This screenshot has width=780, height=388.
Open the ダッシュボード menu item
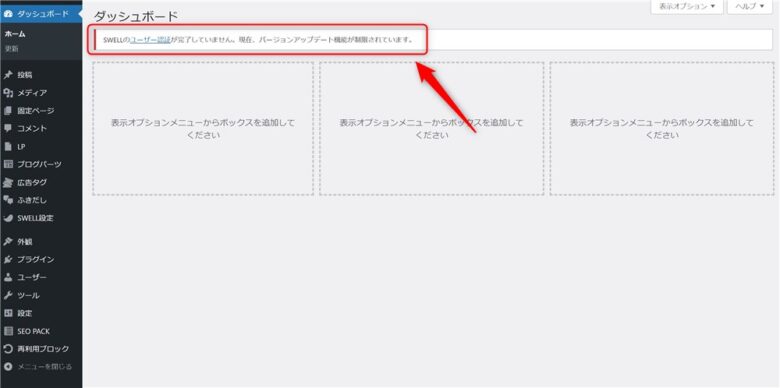pyautogui.click(x=41, y=14)
